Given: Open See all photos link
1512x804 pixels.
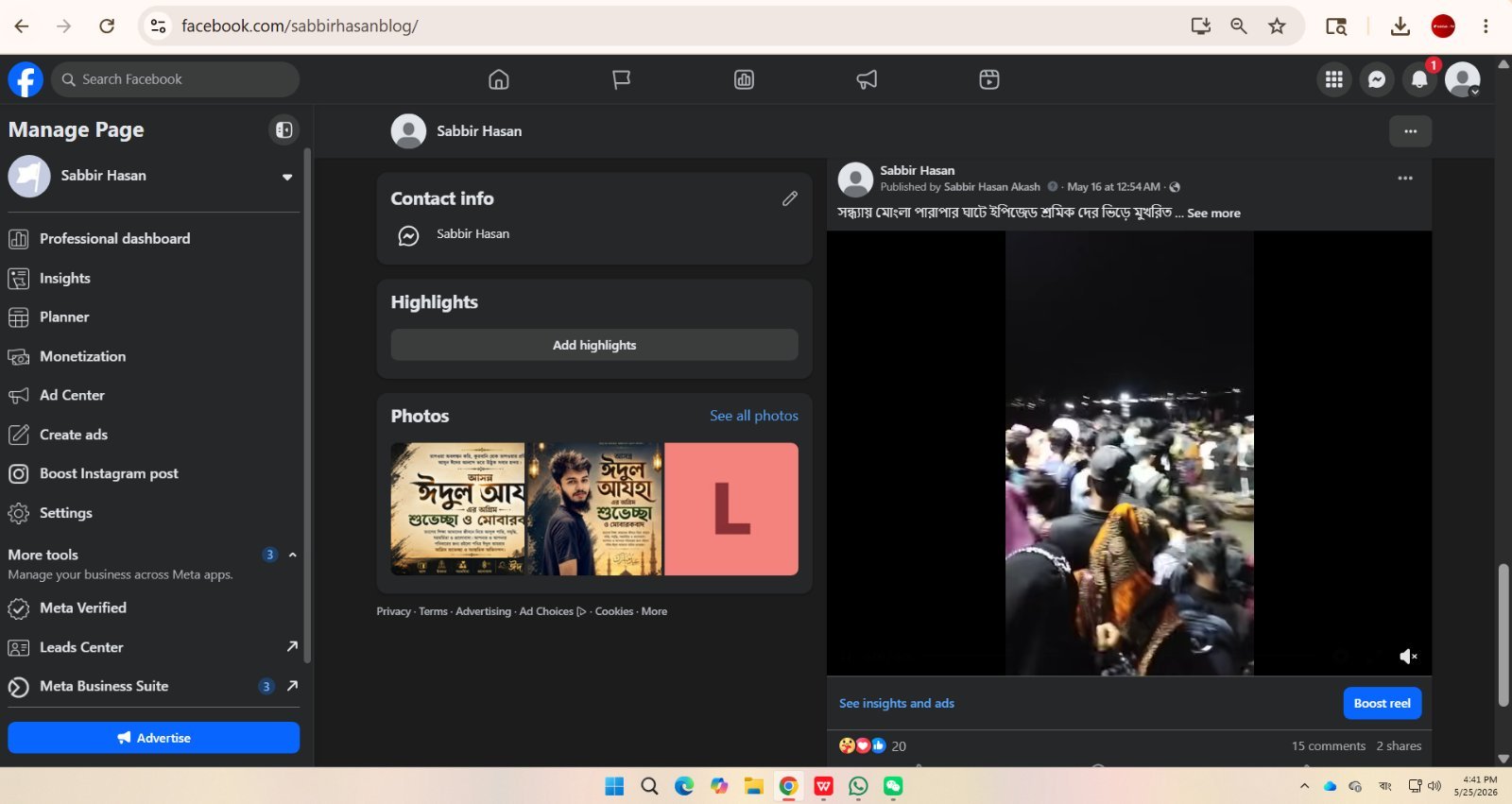Looking at the screenshot, I should coord(754,416).
